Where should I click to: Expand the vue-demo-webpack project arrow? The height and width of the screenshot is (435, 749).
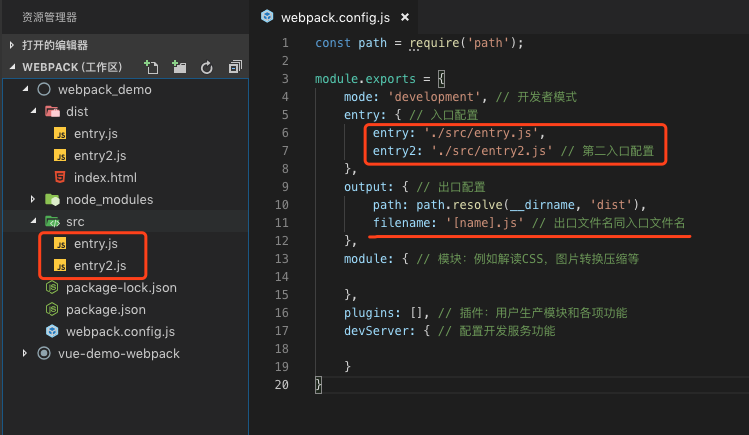(x=25, y=353)
